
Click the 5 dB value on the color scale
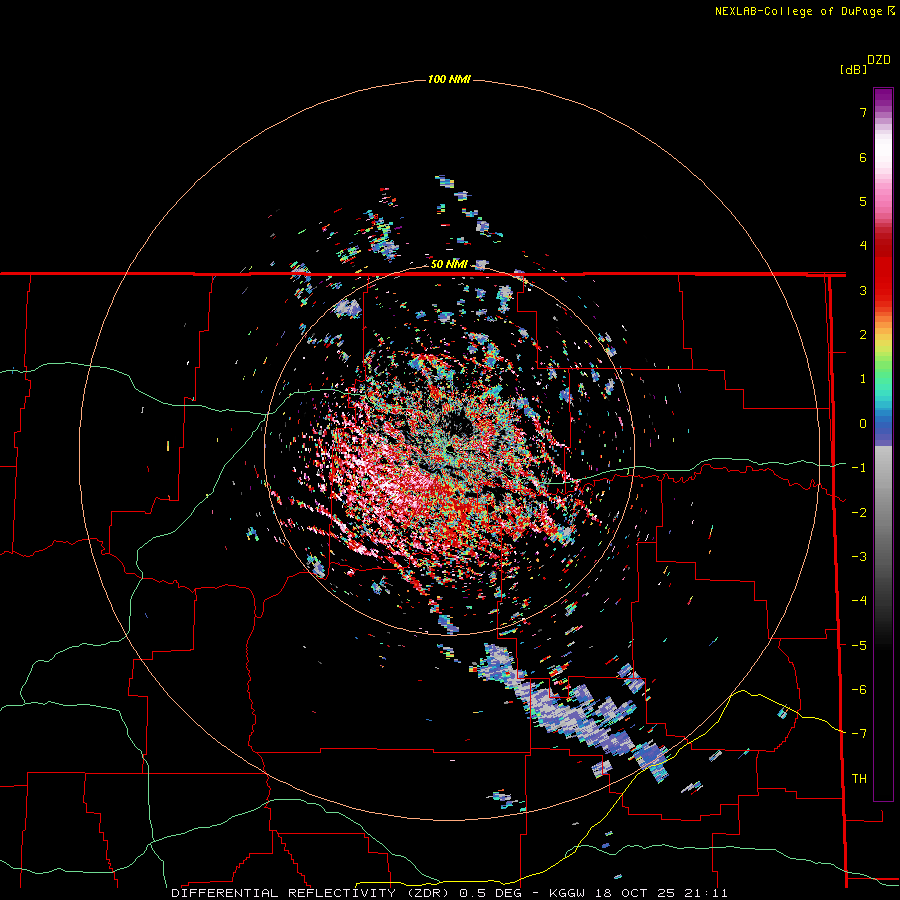(863, 201)
